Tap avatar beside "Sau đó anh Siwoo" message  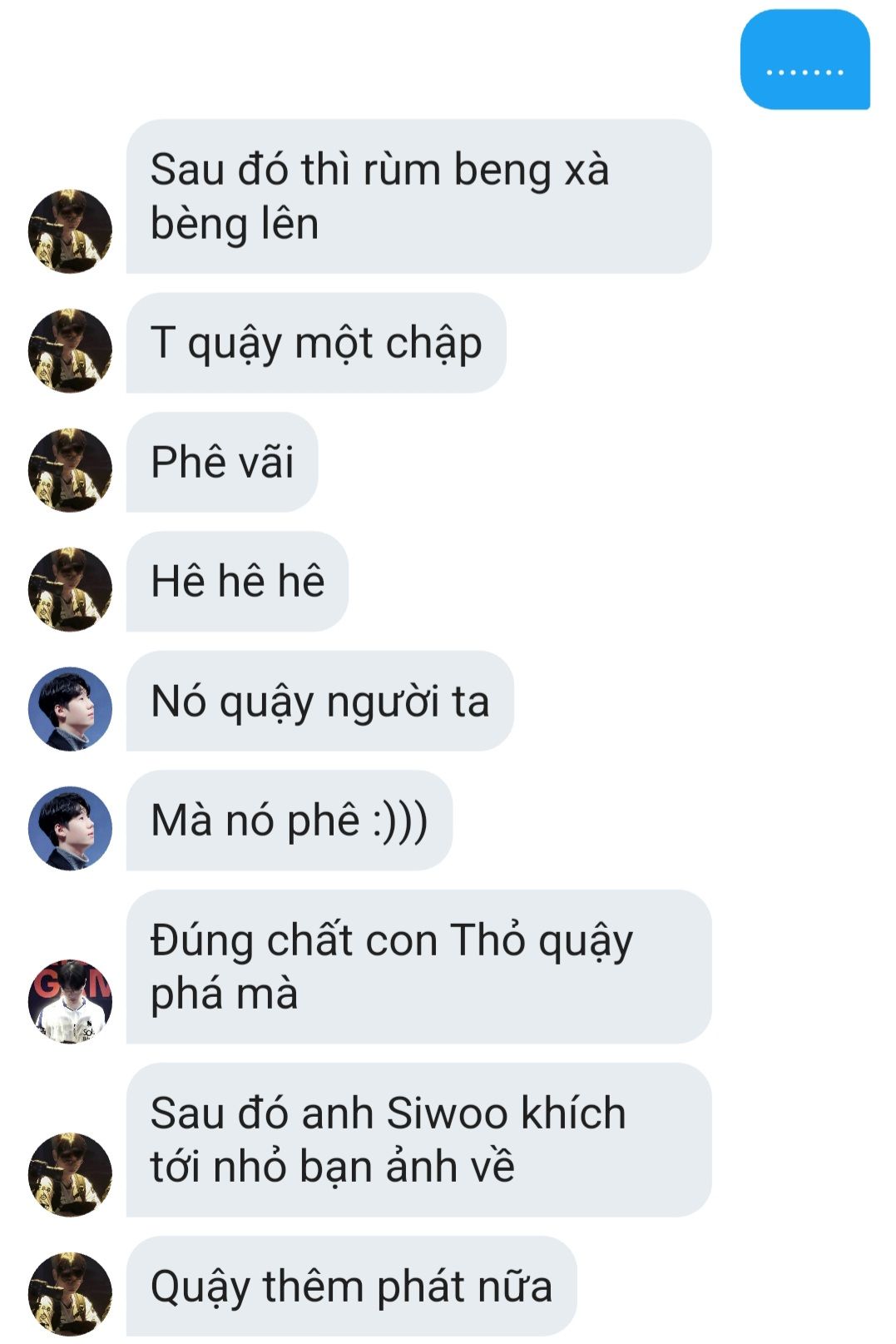[70, 1174]
